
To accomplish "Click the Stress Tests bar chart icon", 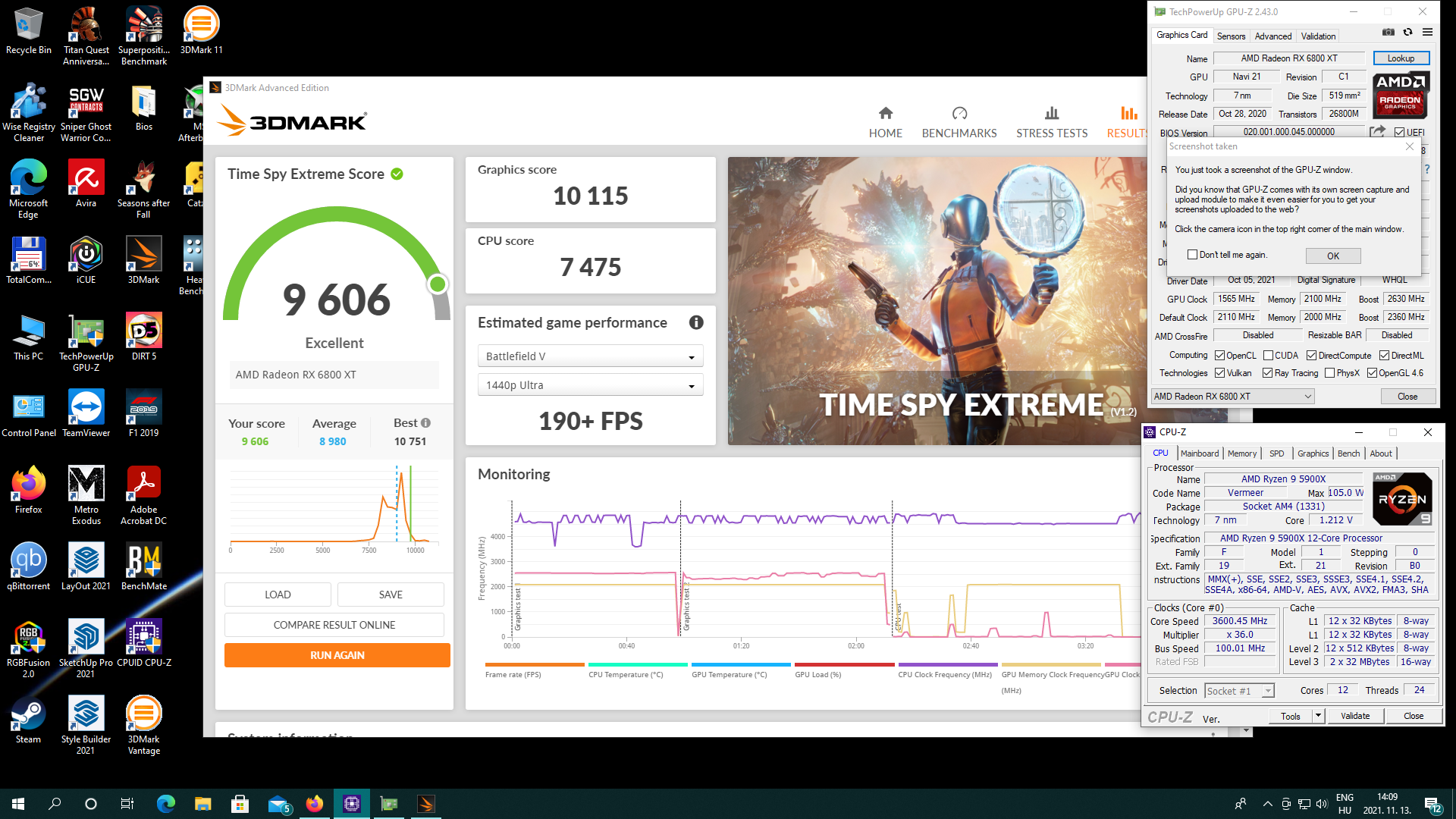I will click(1052, 113).
